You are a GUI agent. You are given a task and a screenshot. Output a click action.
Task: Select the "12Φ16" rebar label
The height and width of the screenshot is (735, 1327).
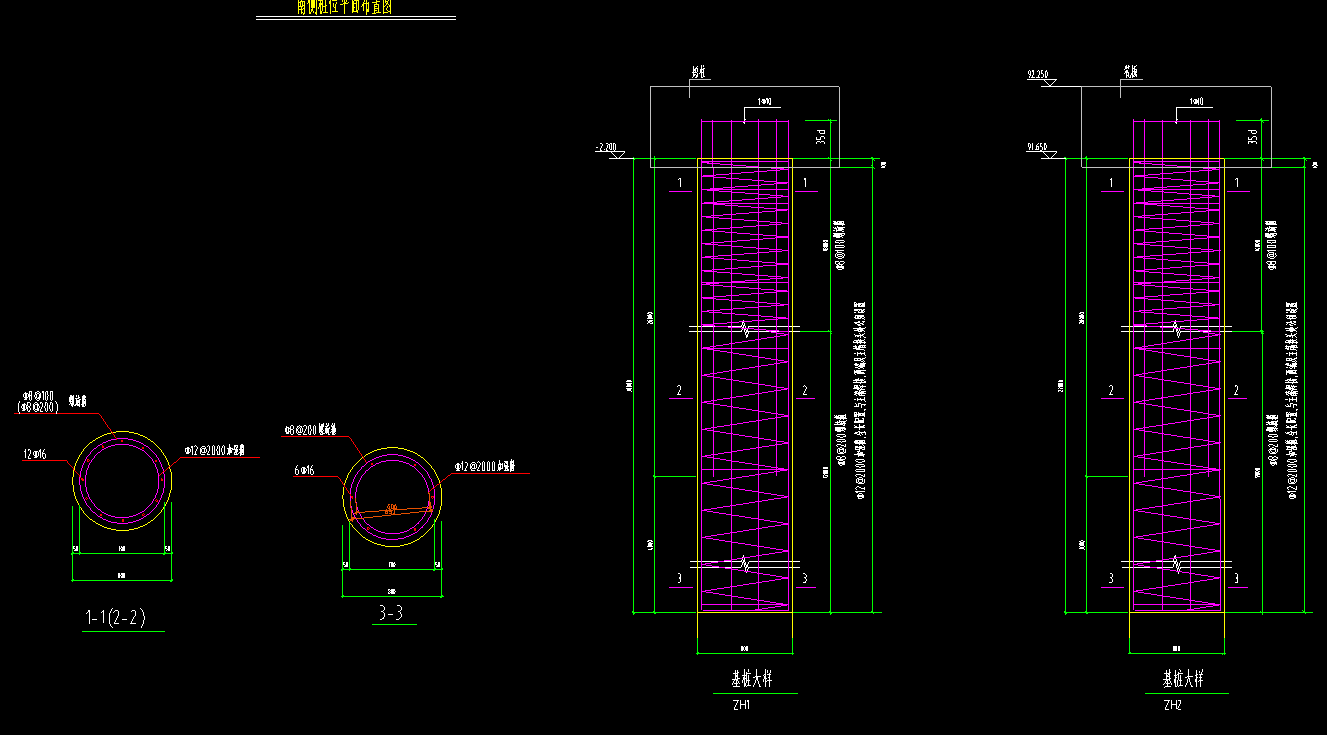(35, 455)
